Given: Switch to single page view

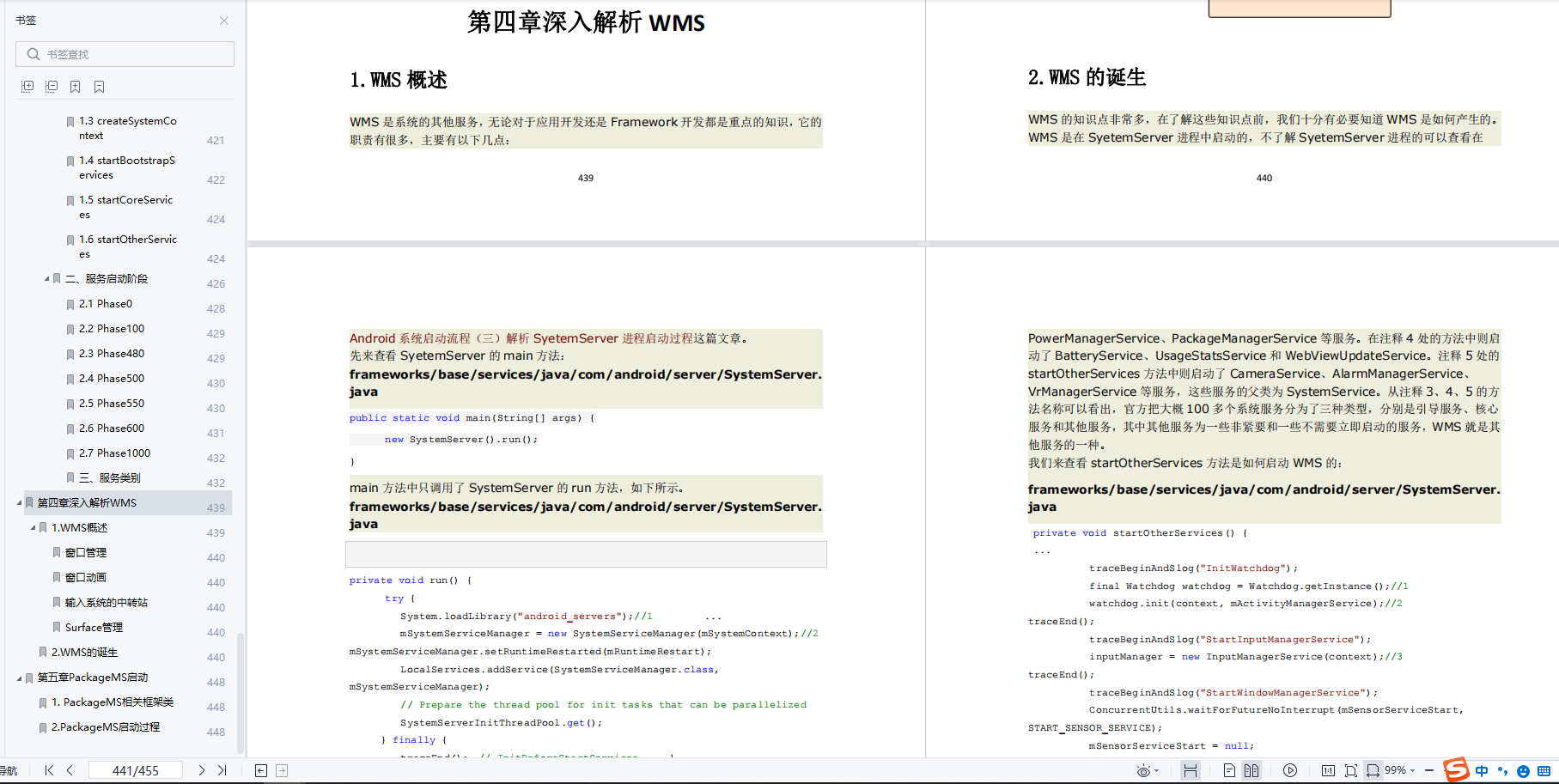Looking at the screenshot, I should pyautogui.click(x=1229, y=770).
